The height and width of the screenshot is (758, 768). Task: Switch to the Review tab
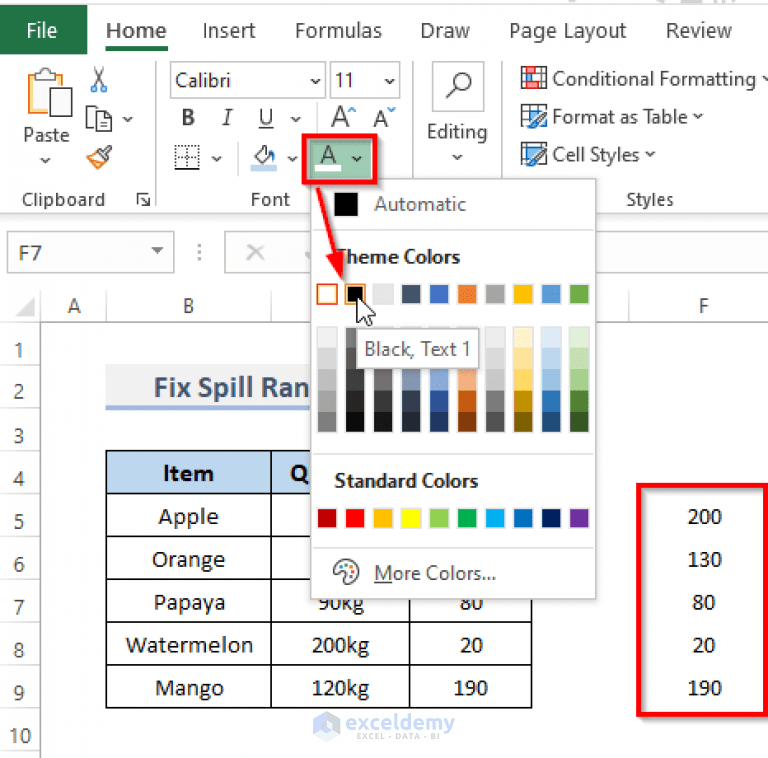point(699,31)
